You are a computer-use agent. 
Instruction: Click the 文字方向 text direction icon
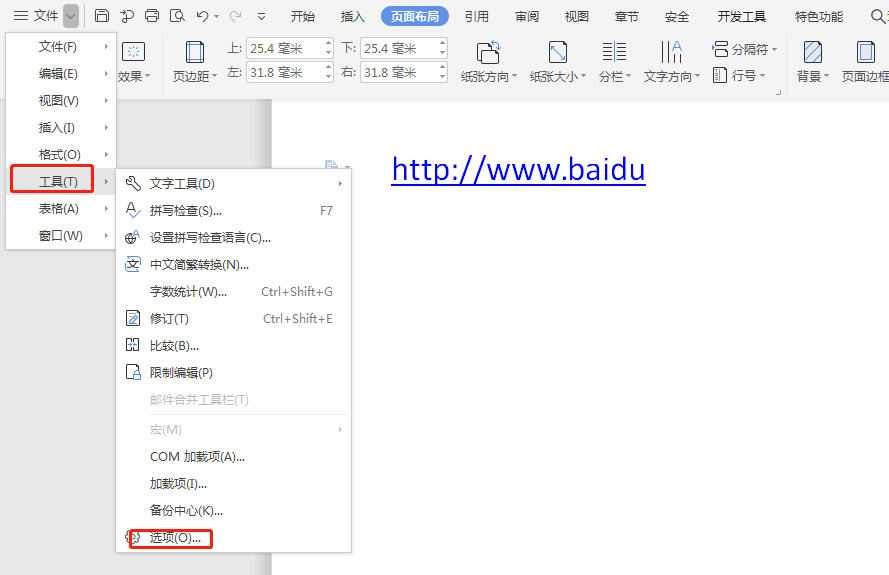[x=671, y=52]
